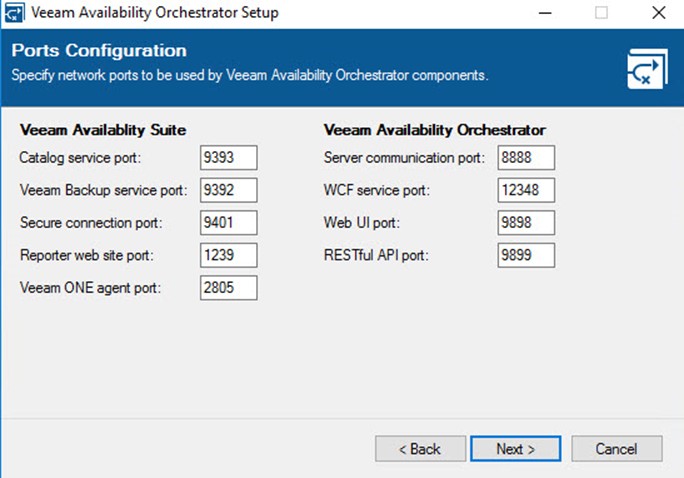Viewport: 684px width, 478px height.
Task: Click the Veeam Availablity Suite section label
Action: coord(103,130)
